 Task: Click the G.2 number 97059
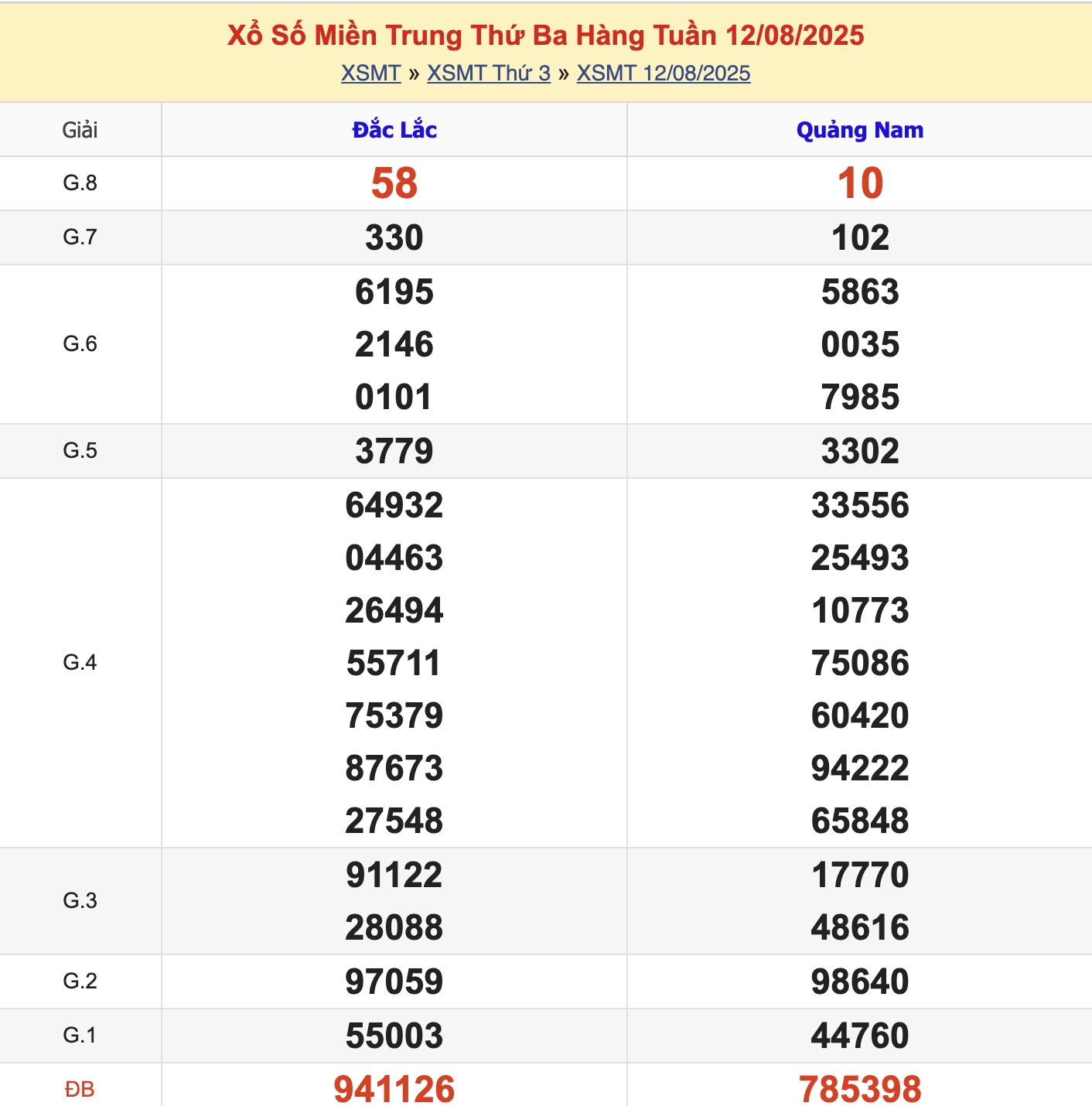click(394, 982)
